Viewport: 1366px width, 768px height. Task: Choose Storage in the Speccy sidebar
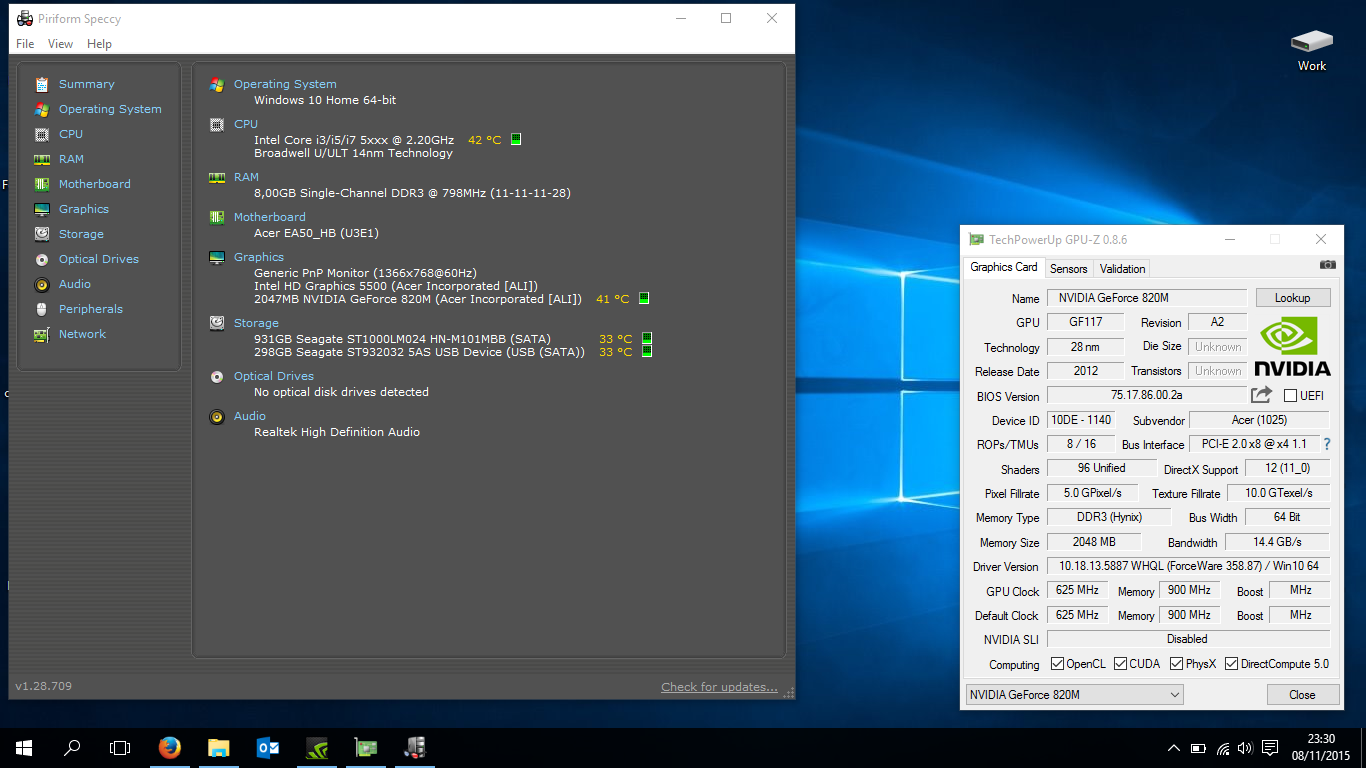[x=81, y=234]
